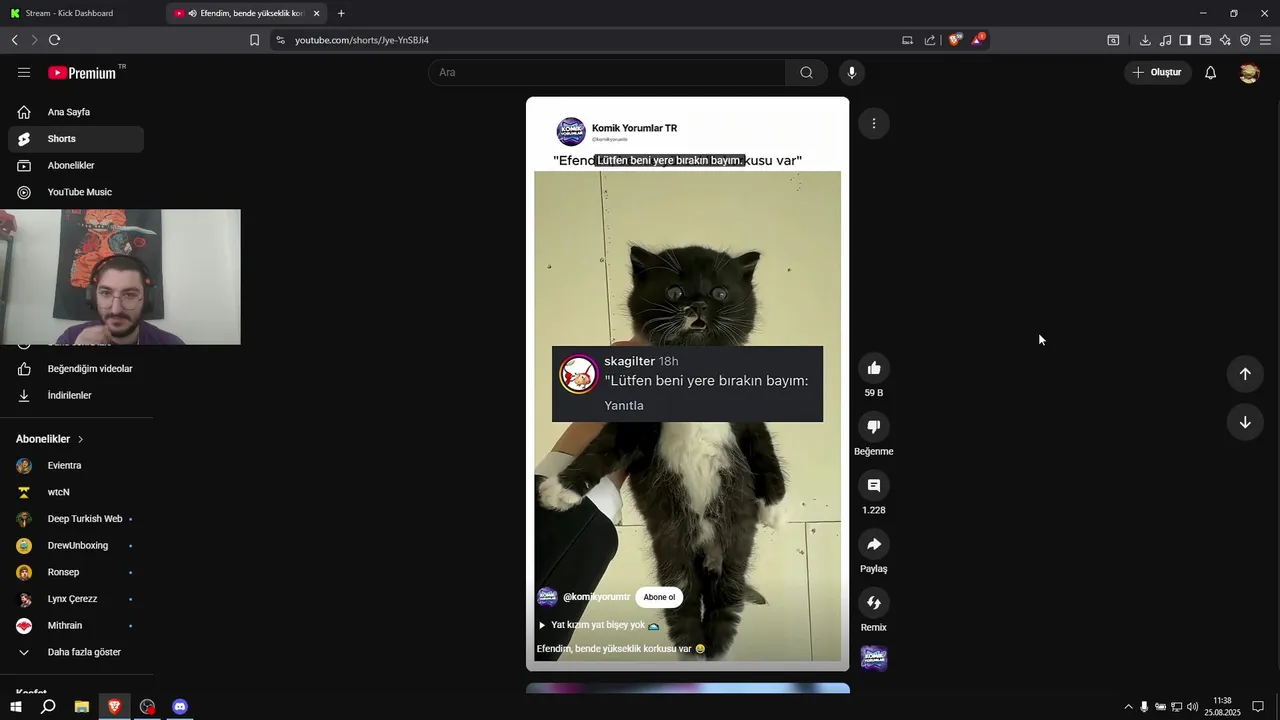The height and width of the screenshot is (720, 1280).
Task: Open Evientra channel subscription
Action: tap(76, 466)
